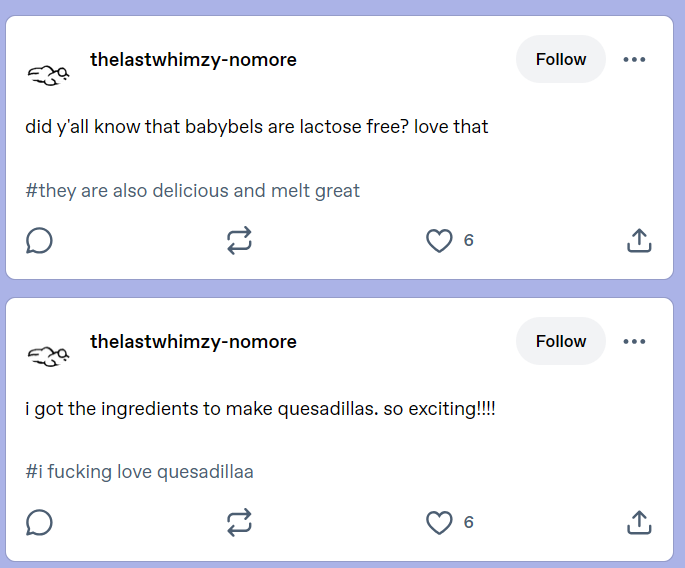Select the '#i fucking love quesadillaa' tag
This screenshot has width=685, height=568.
(139, 472)
